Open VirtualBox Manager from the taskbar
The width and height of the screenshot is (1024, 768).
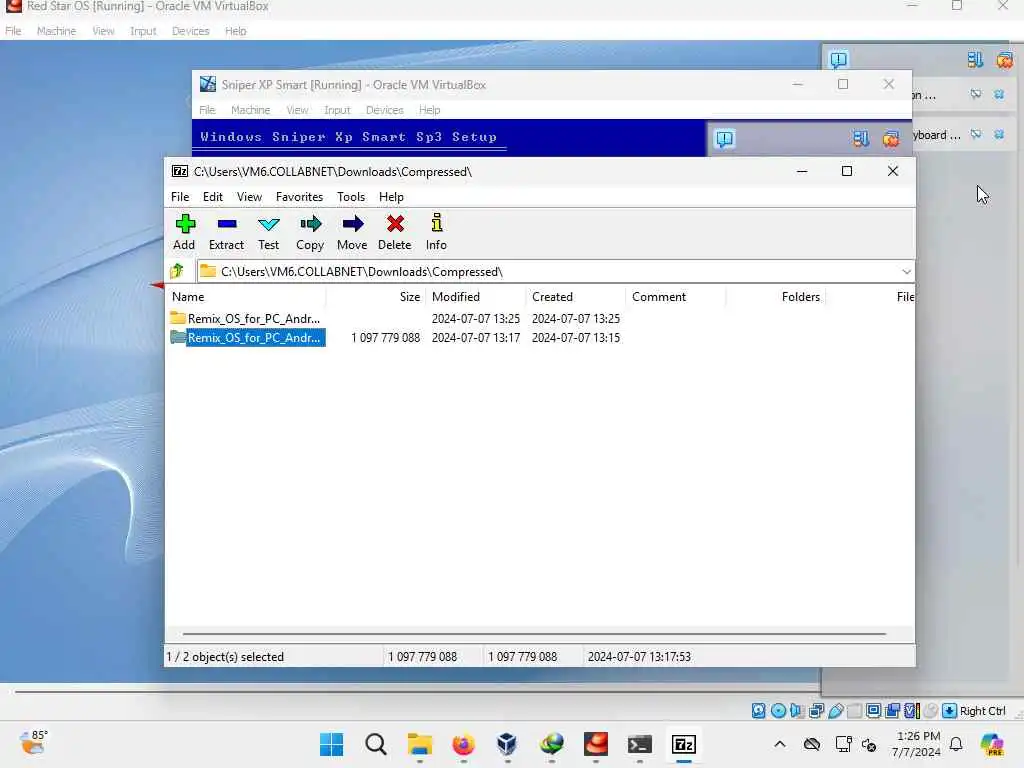pos(507,744)
